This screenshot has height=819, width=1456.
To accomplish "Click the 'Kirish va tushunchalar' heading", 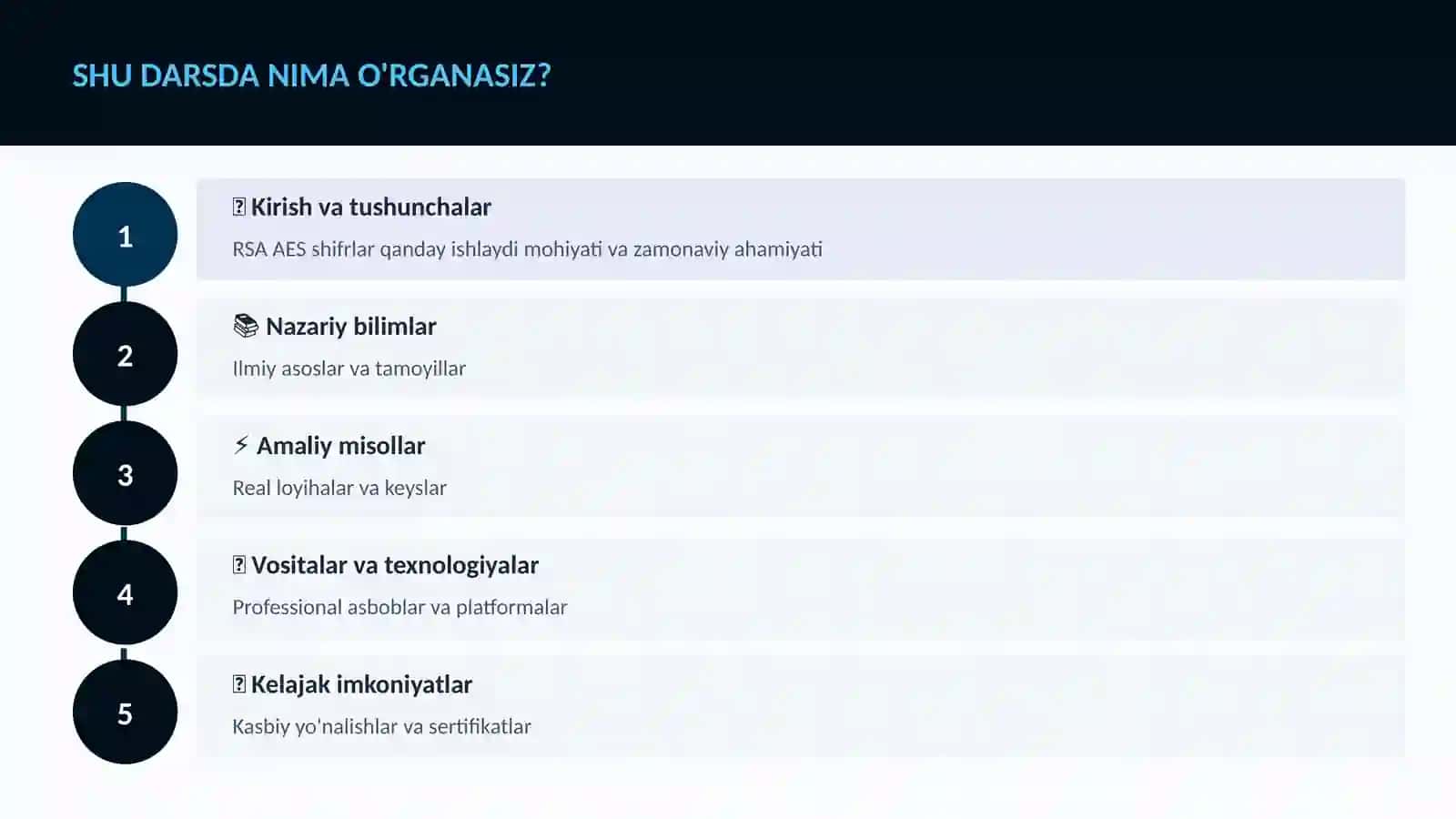I will 371,207.
